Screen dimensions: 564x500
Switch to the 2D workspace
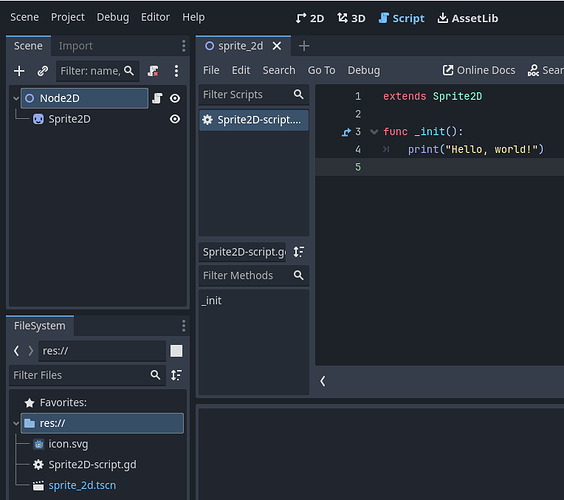[x=310, y=18]
